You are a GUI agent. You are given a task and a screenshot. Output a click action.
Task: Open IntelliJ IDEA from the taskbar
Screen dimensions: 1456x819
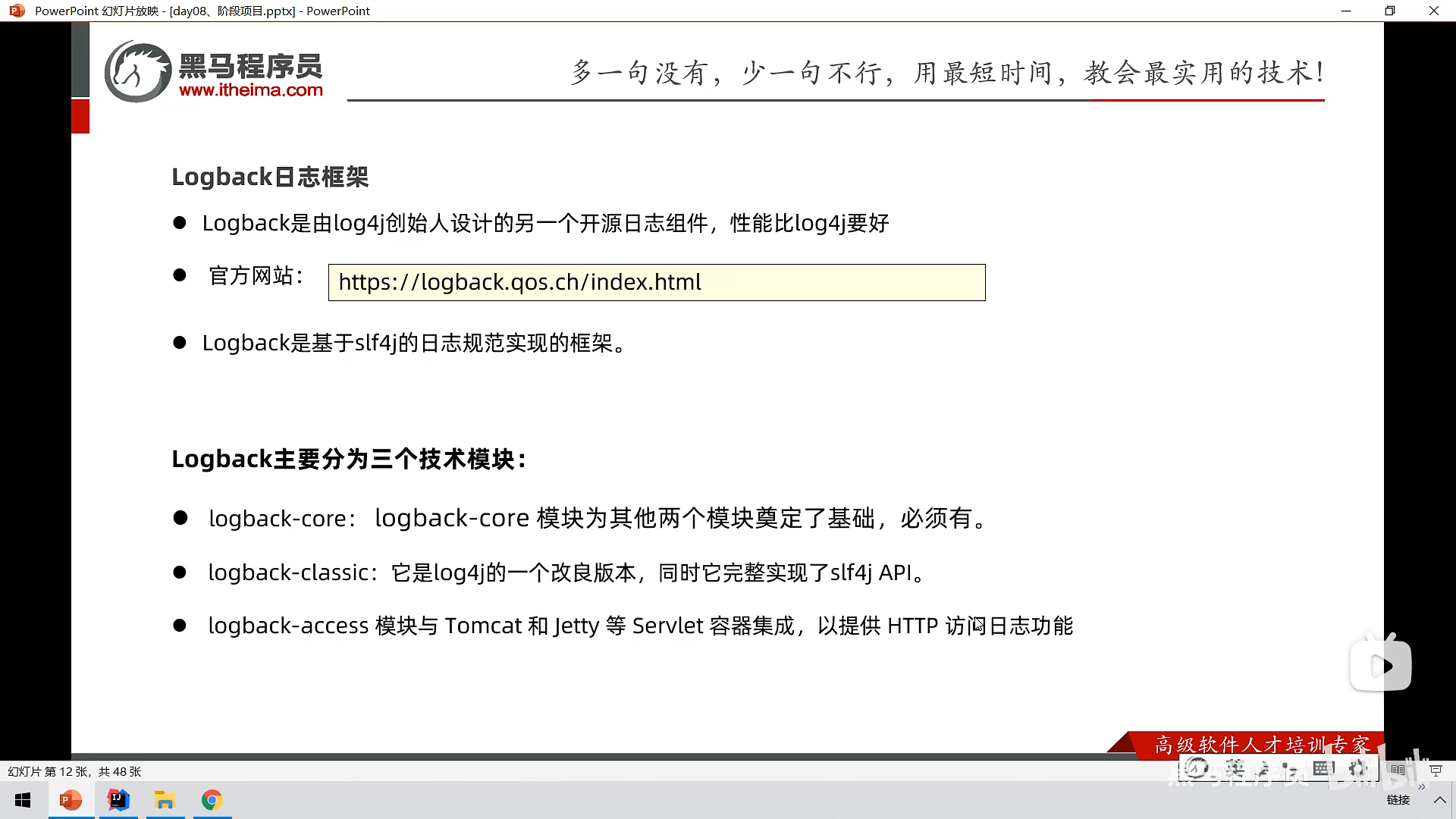(118, 800)
